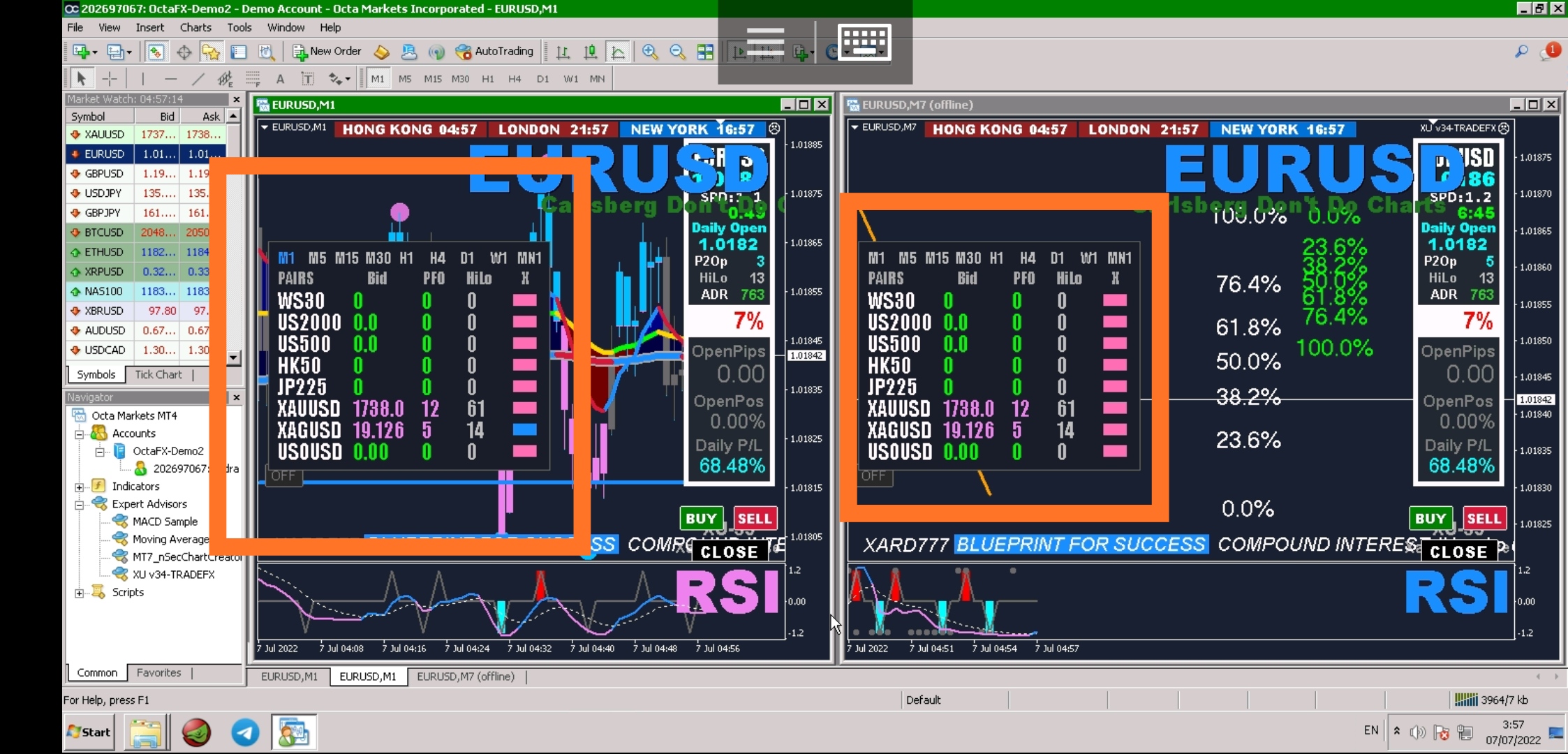Screen dimensions: 1568x754
Task: Draw a trendline with the line tool
Action: [198, 79]
